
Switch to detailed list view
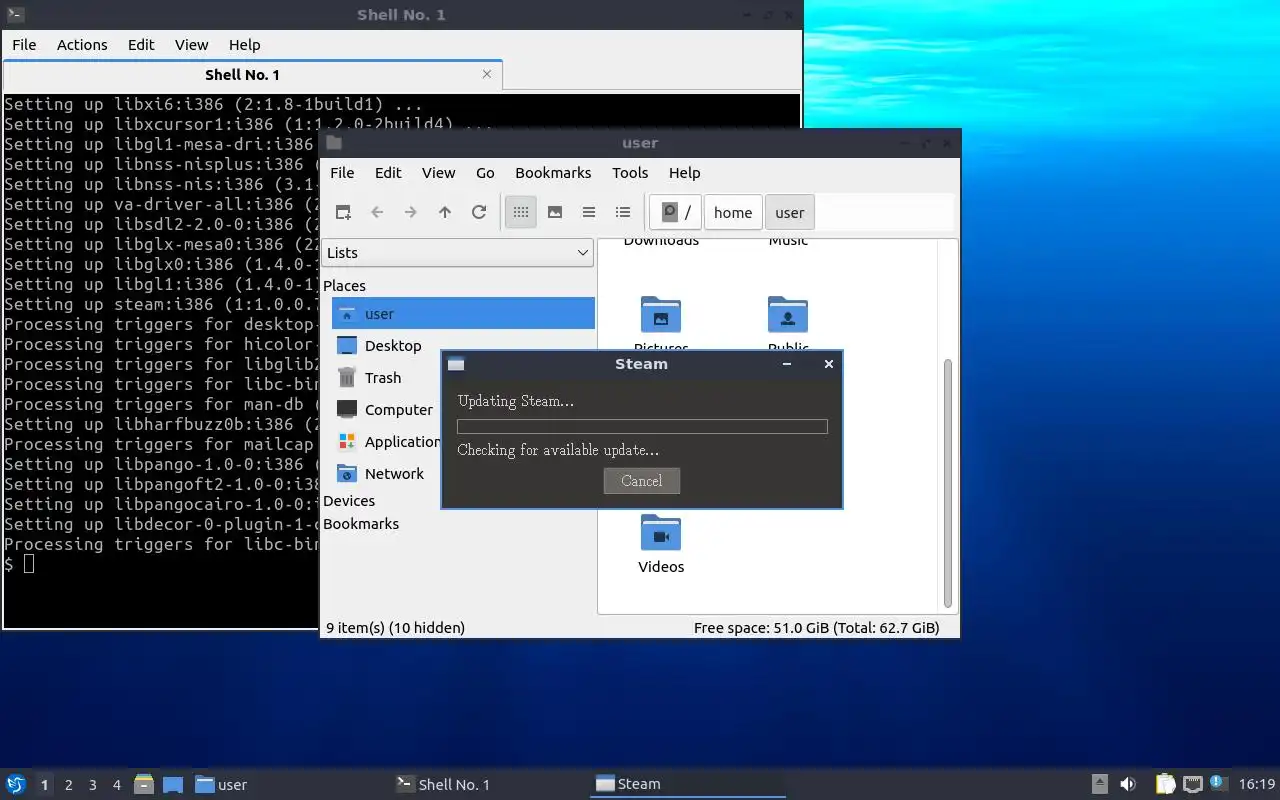click(623, 212)
